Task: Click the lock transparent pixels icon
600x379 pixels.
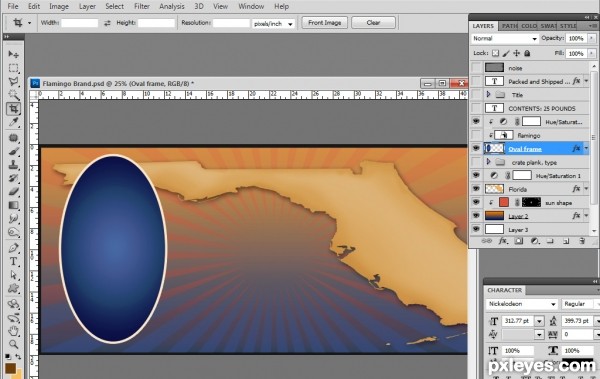Action: (496, 53)
